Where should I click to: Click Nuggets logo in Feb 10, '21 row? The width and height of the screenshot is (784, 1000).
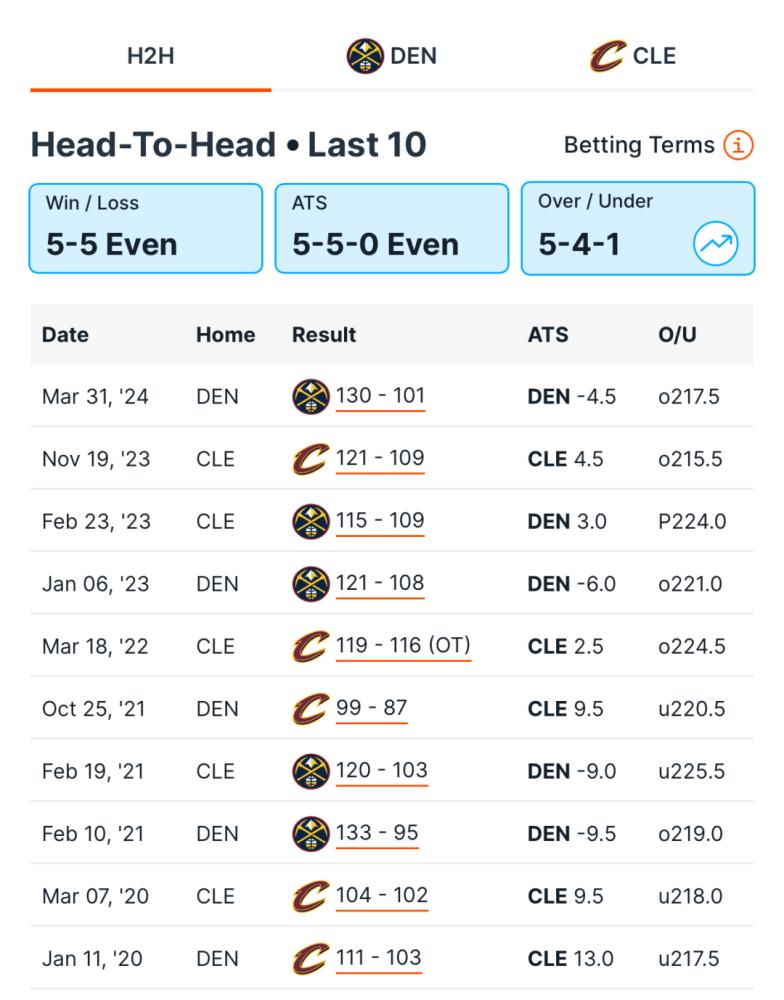(311, 834)
